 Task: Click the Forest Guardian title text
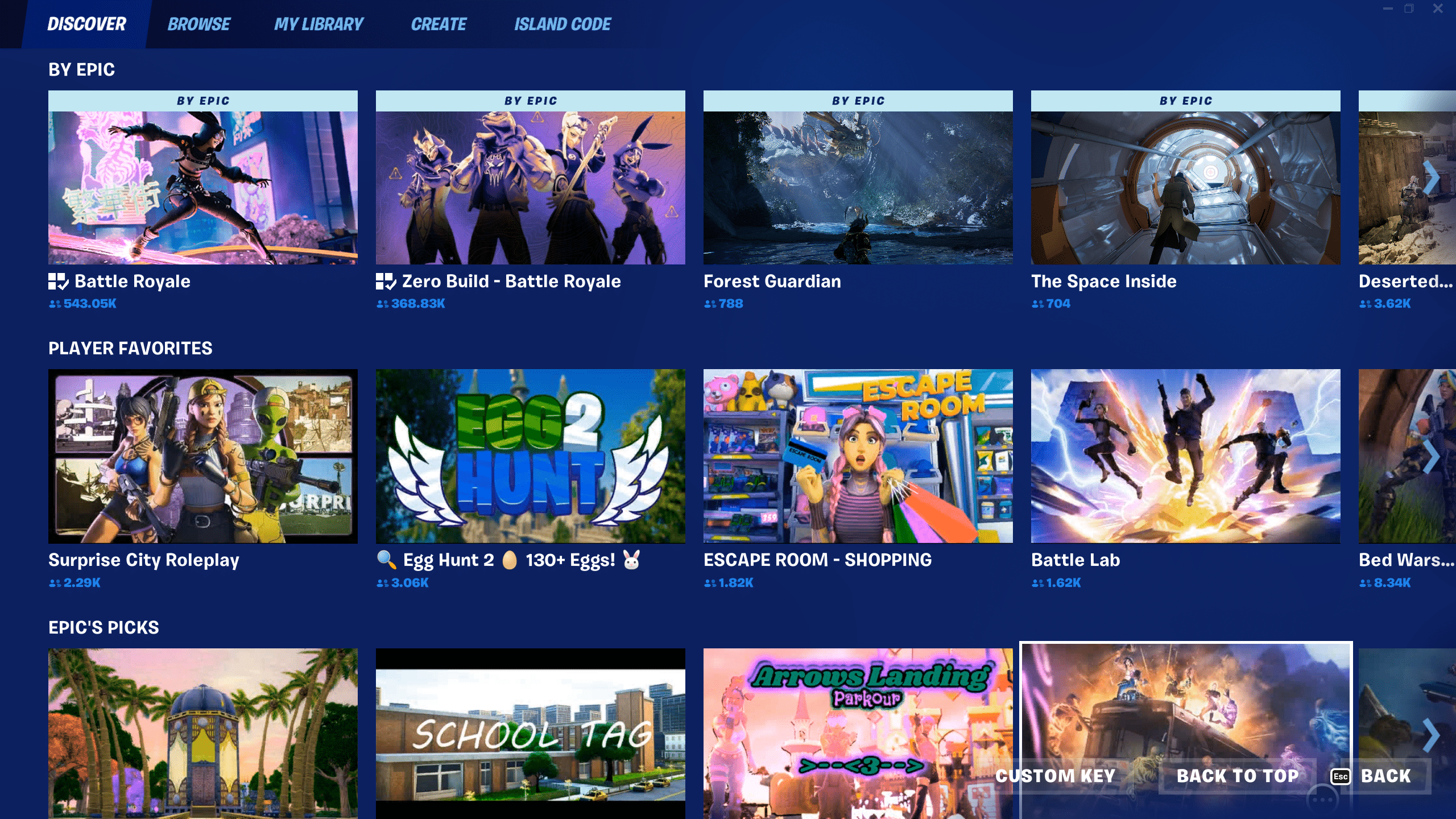[772, 281]
